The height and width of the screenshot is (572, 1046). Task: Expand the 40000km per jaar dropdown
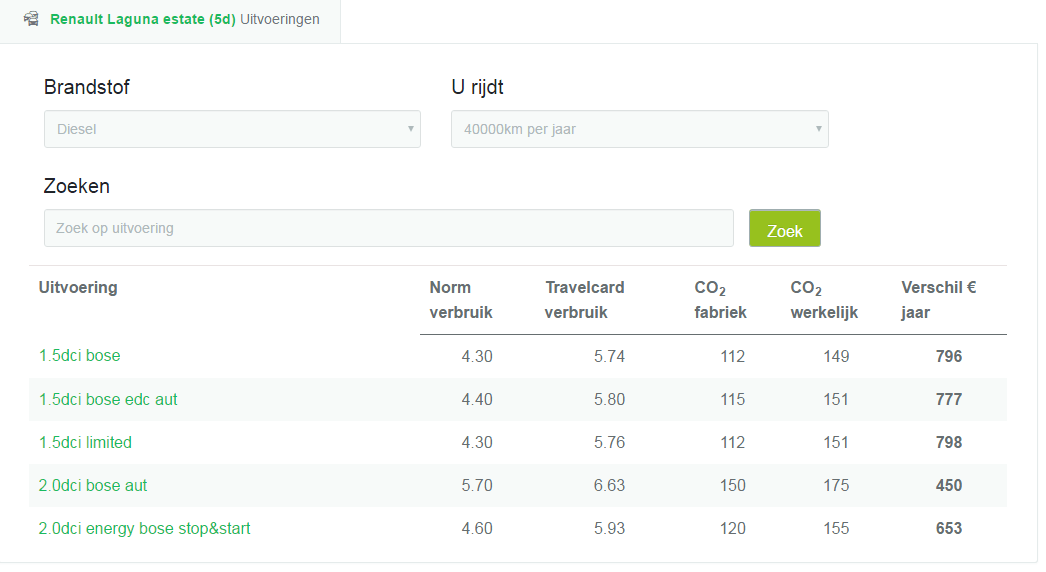tap(639, 129)
